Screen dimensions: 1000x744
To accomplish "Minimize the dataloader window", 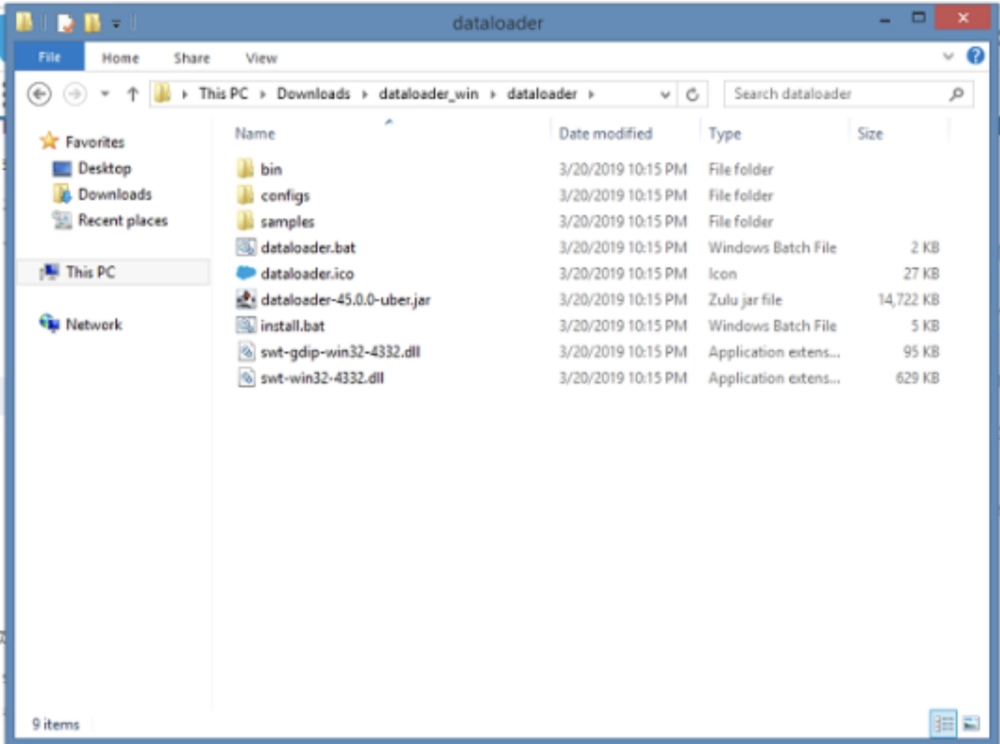I will (885, 21).
